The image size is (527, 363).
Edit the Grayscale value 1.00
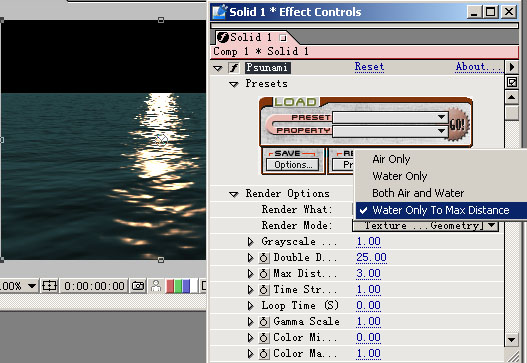368,242
